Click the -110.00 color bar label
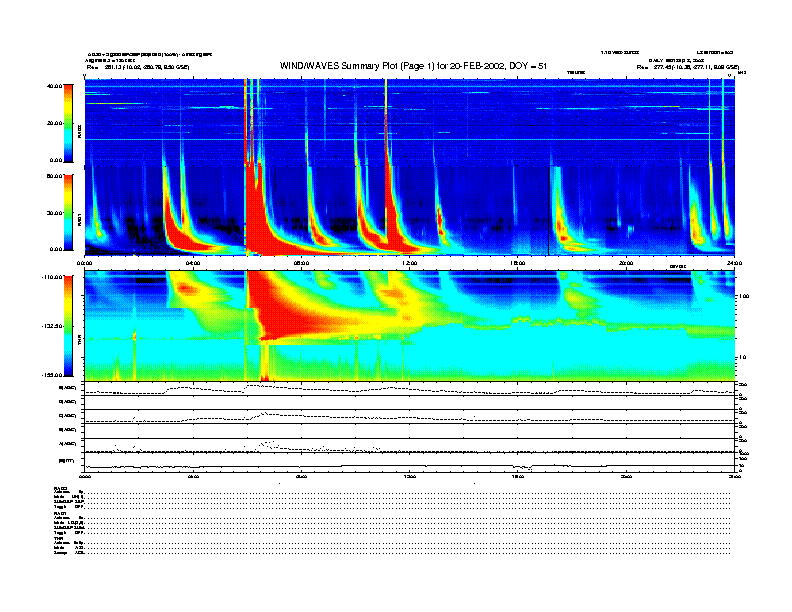This screenshot has height=612, width=792. coord(52,277)
